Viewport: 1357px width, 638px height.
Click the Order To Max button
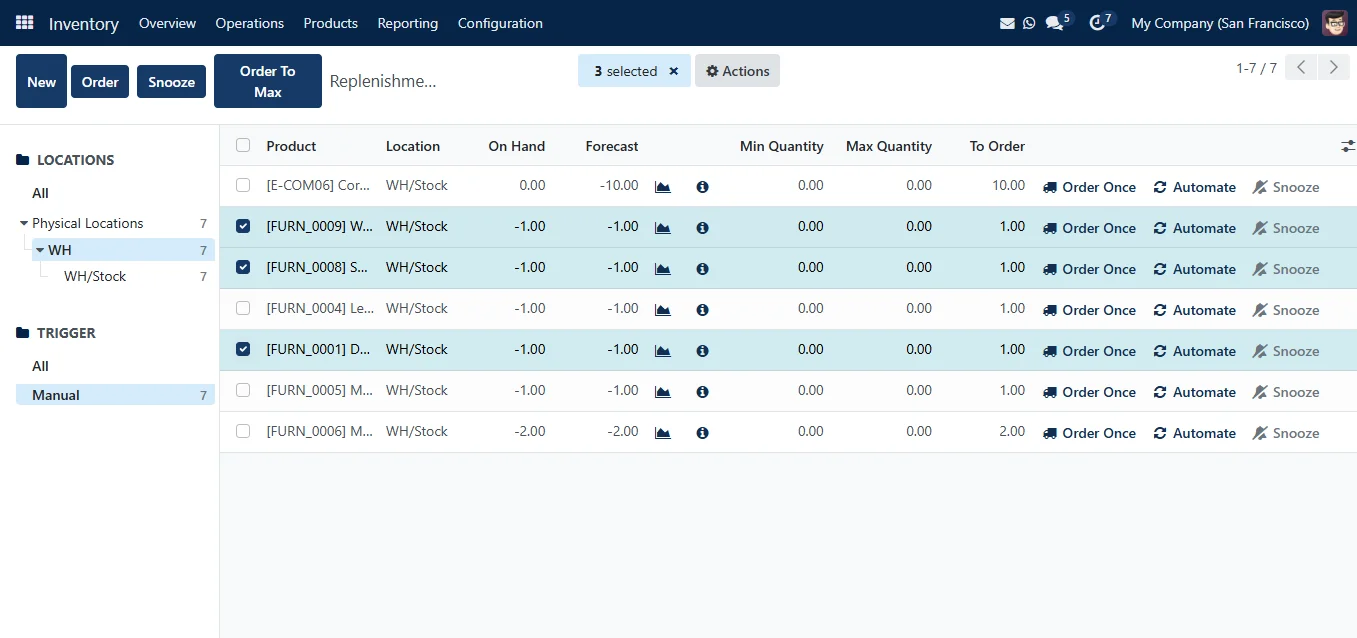tap(268, 81)
